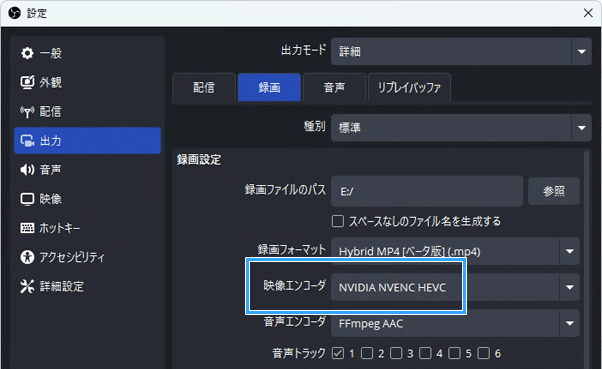Viewport: 602px width, 369px height.
Task: Click the monitor icon for 映像
Action: coord(27,199)
